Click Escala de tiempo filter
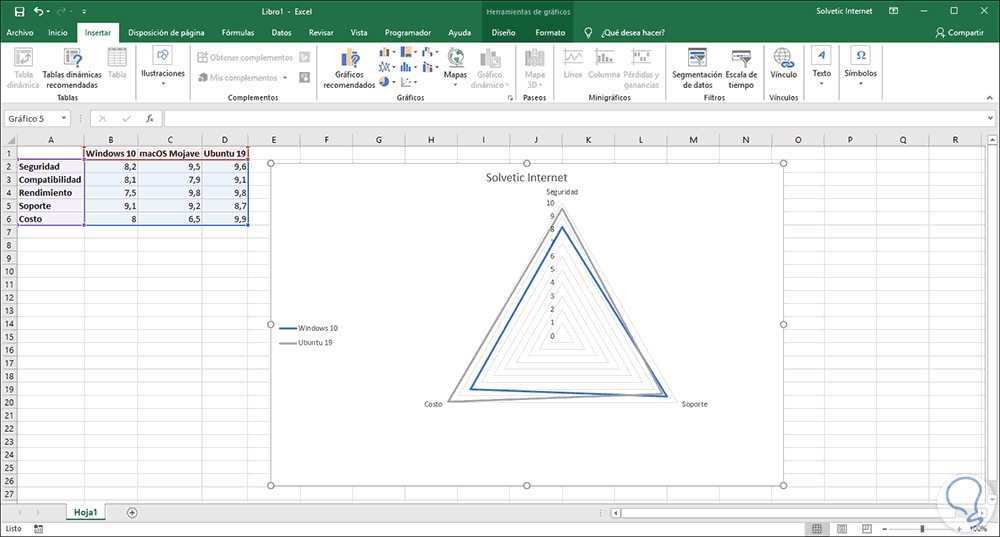The width and height of the screenshot is (1000, 537). point(741,69)
